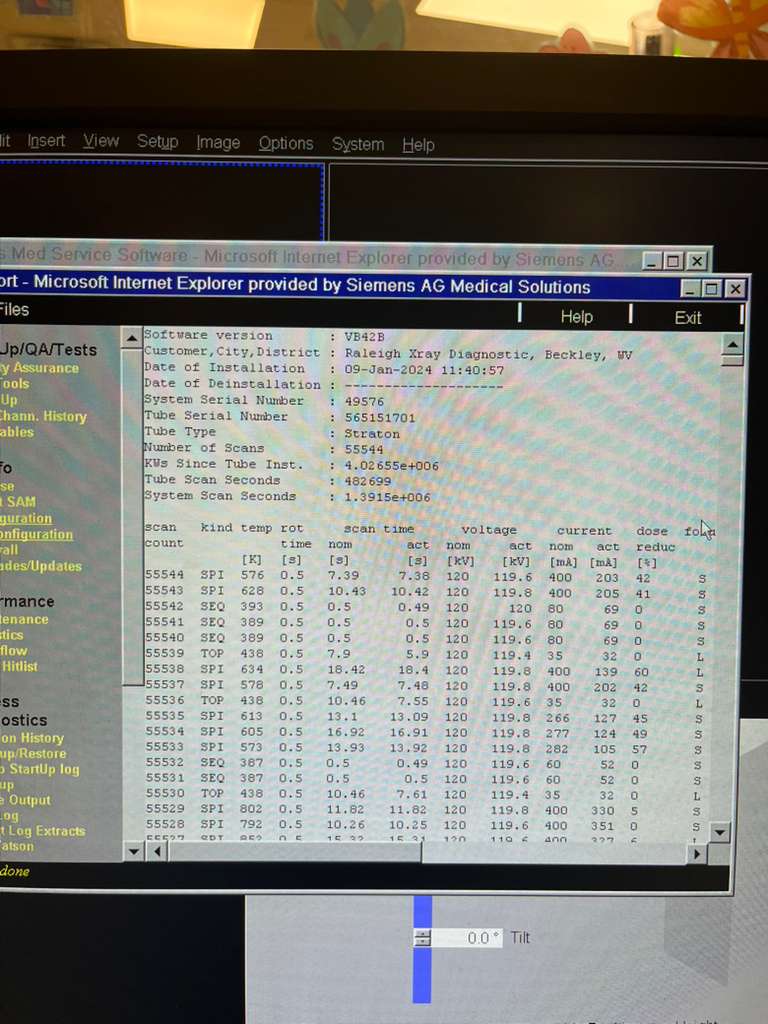Open the History link under diagnostics

coord(33,738)
